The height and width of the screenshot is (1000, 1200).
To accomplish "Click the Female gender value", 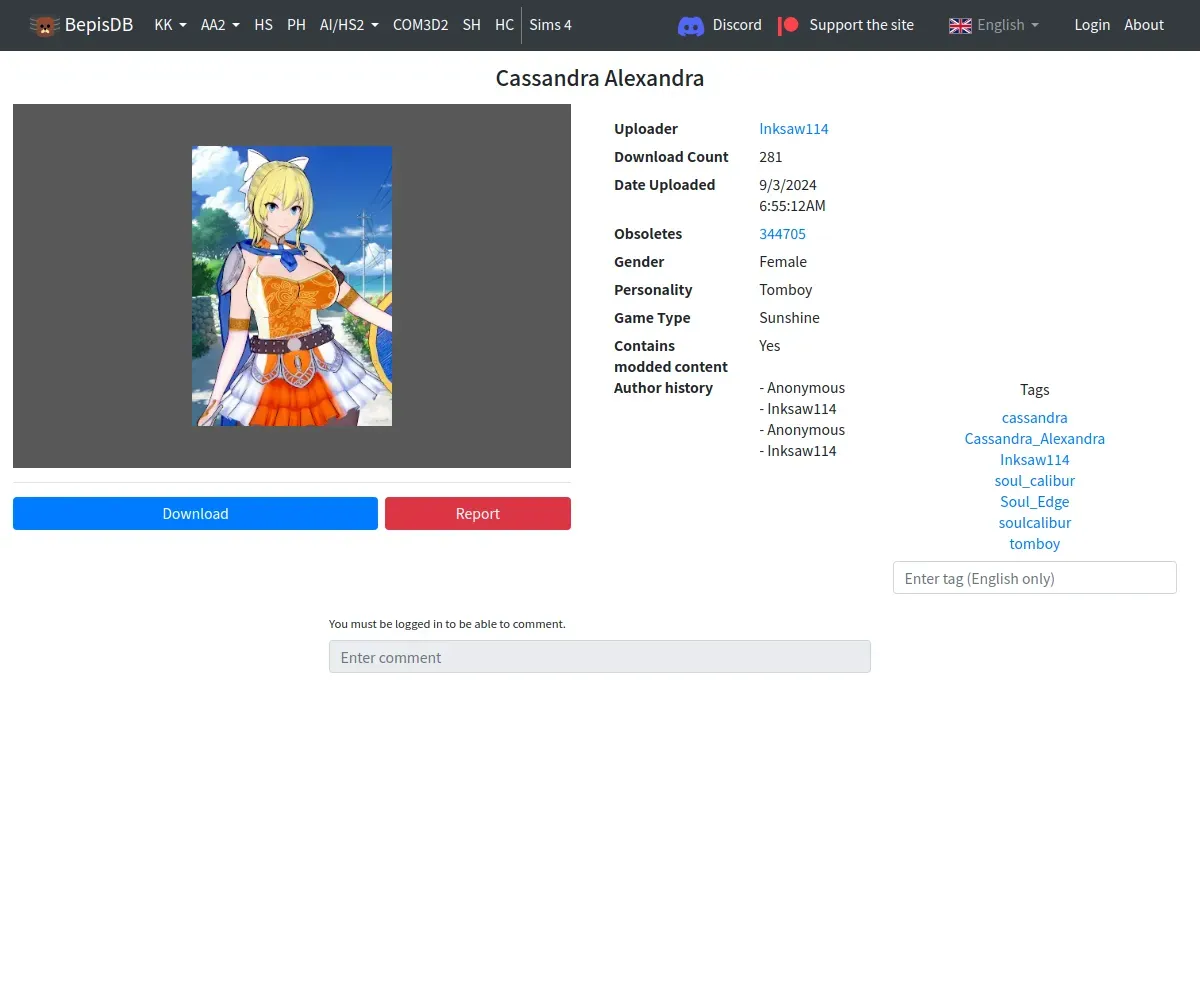I will [x=783, y=262].
